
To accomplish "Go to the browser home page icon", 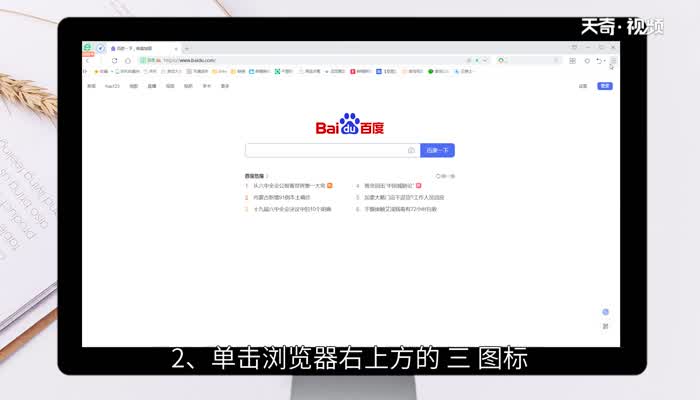I will pyautogui.click(x=128, y=60).
